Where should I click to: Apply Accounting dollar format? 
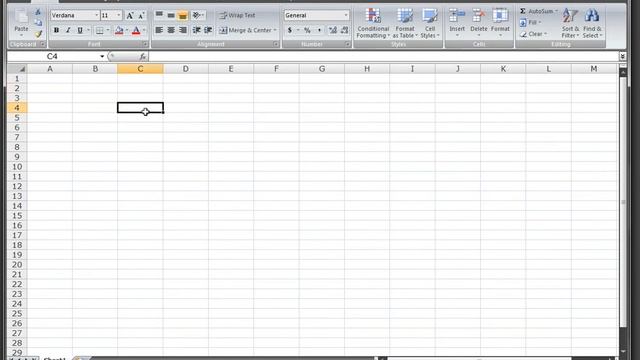[x=290, y=30]
